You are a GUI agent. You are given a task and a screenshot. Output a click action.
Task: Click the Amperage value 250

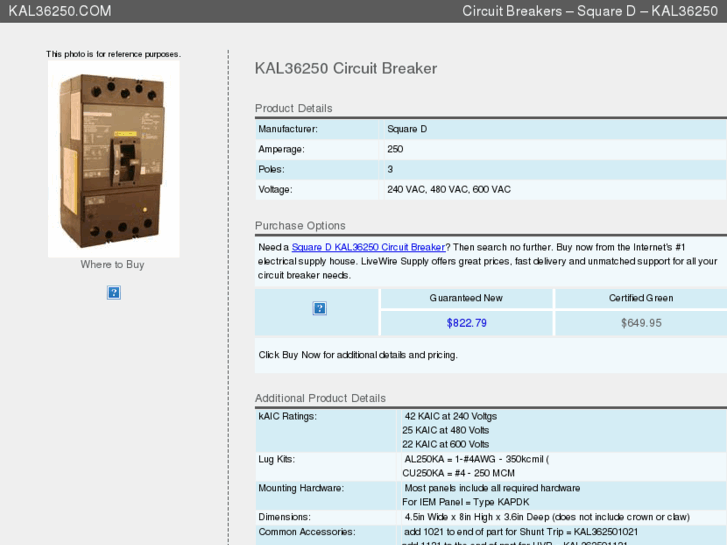coord(395,149)
